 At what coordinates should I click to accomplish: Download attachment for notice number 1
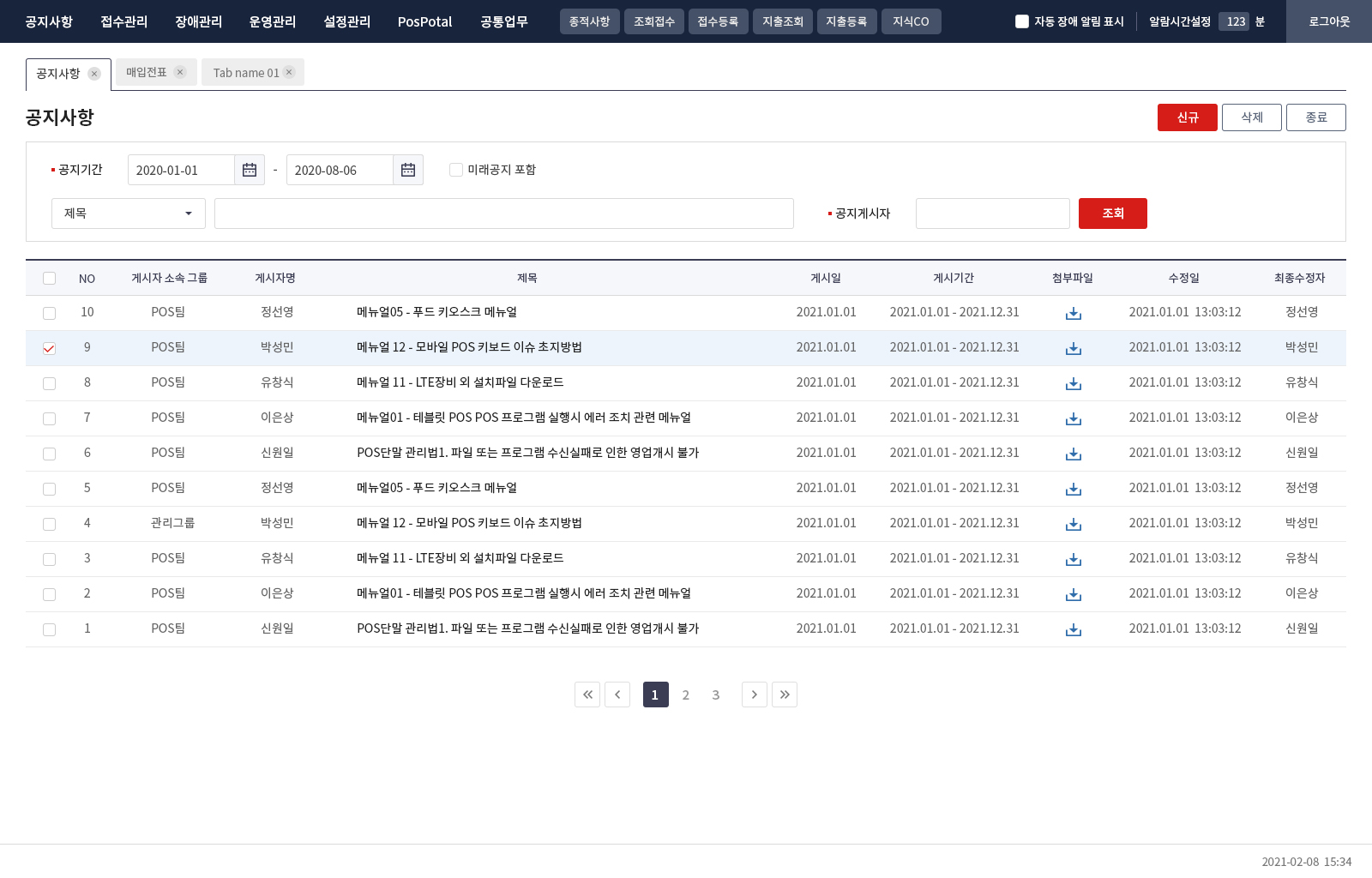[1073, 629]
